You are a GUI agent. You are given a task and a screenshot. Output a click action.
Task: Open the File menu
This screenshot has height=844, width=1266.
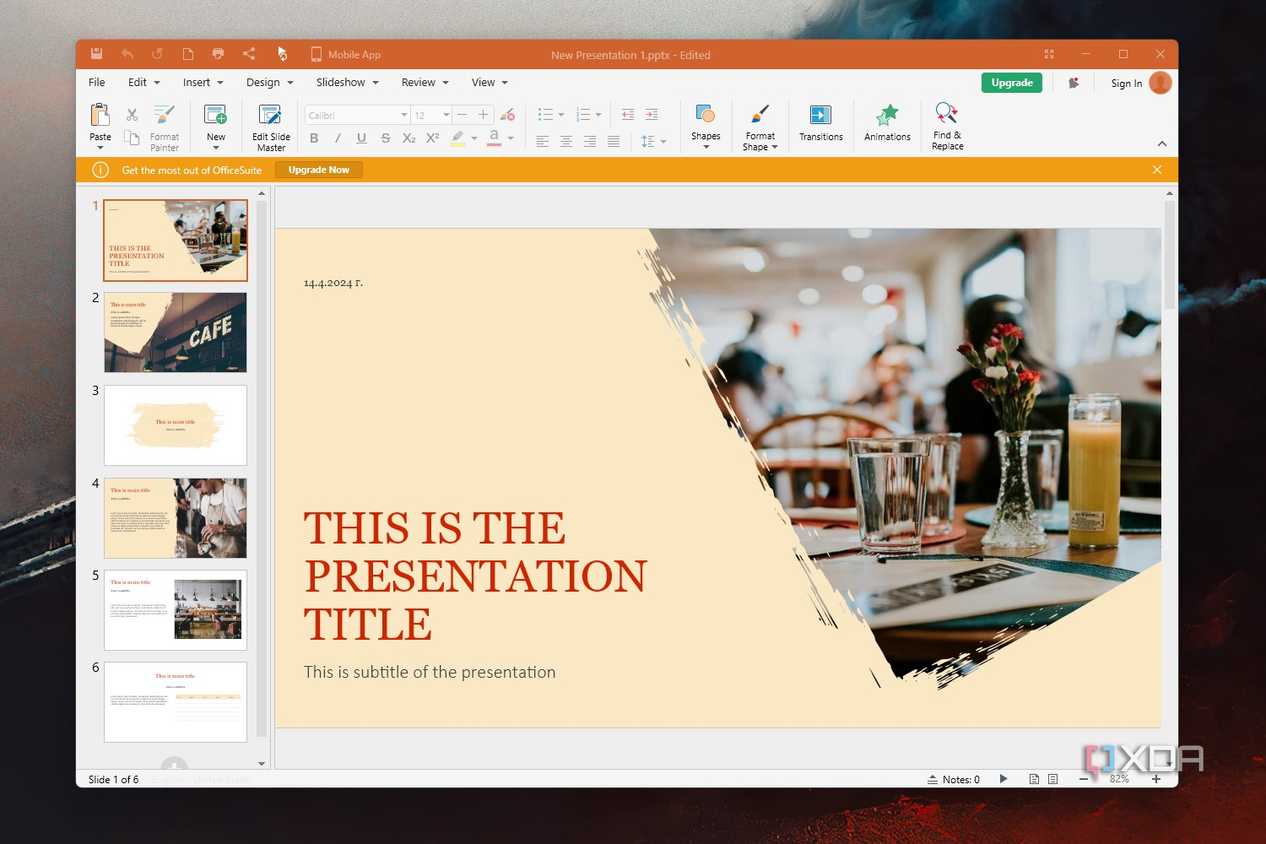click(96, 82)
